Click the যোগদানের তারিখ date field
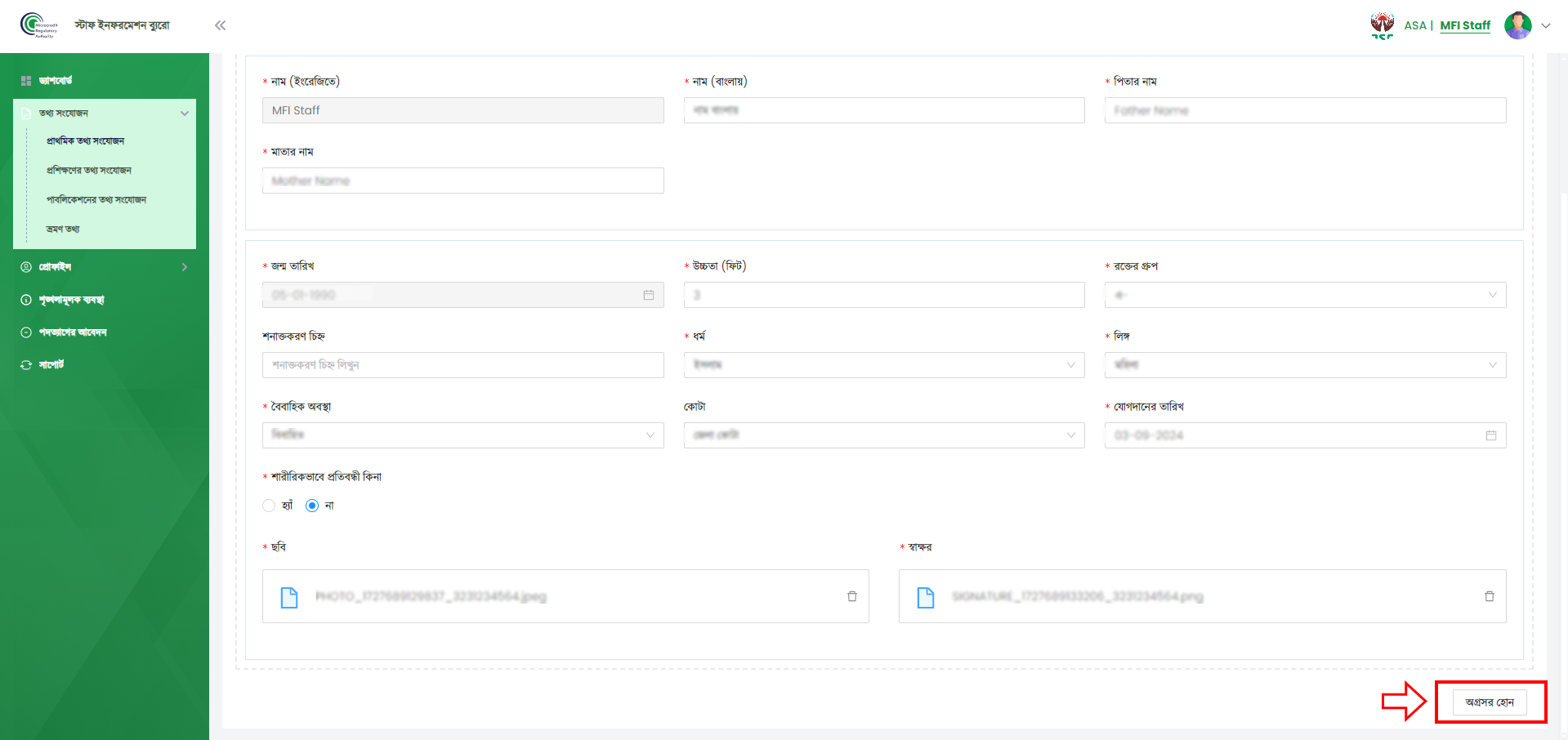The width and height of the screenshot is (1568, 740). pos(1305,435)
